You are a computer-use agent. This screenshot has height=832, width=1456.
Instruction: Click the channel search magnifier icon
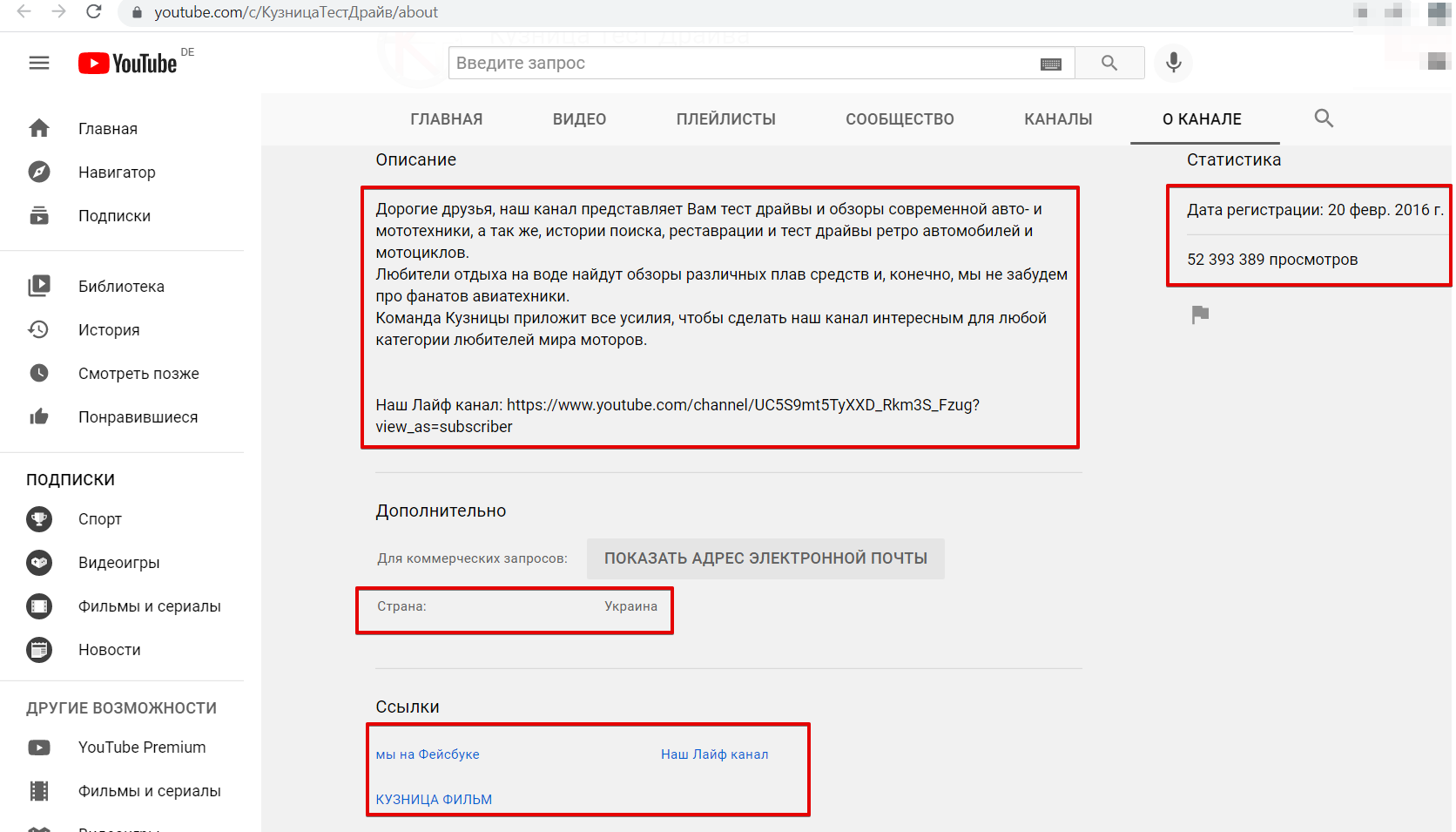(1324, 118)
